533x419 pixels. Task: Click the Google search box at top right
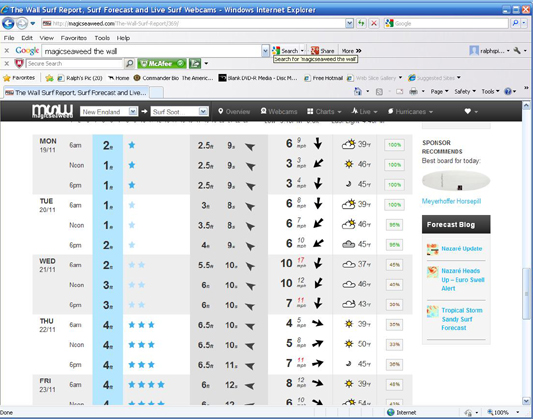[x=447, y=23]
